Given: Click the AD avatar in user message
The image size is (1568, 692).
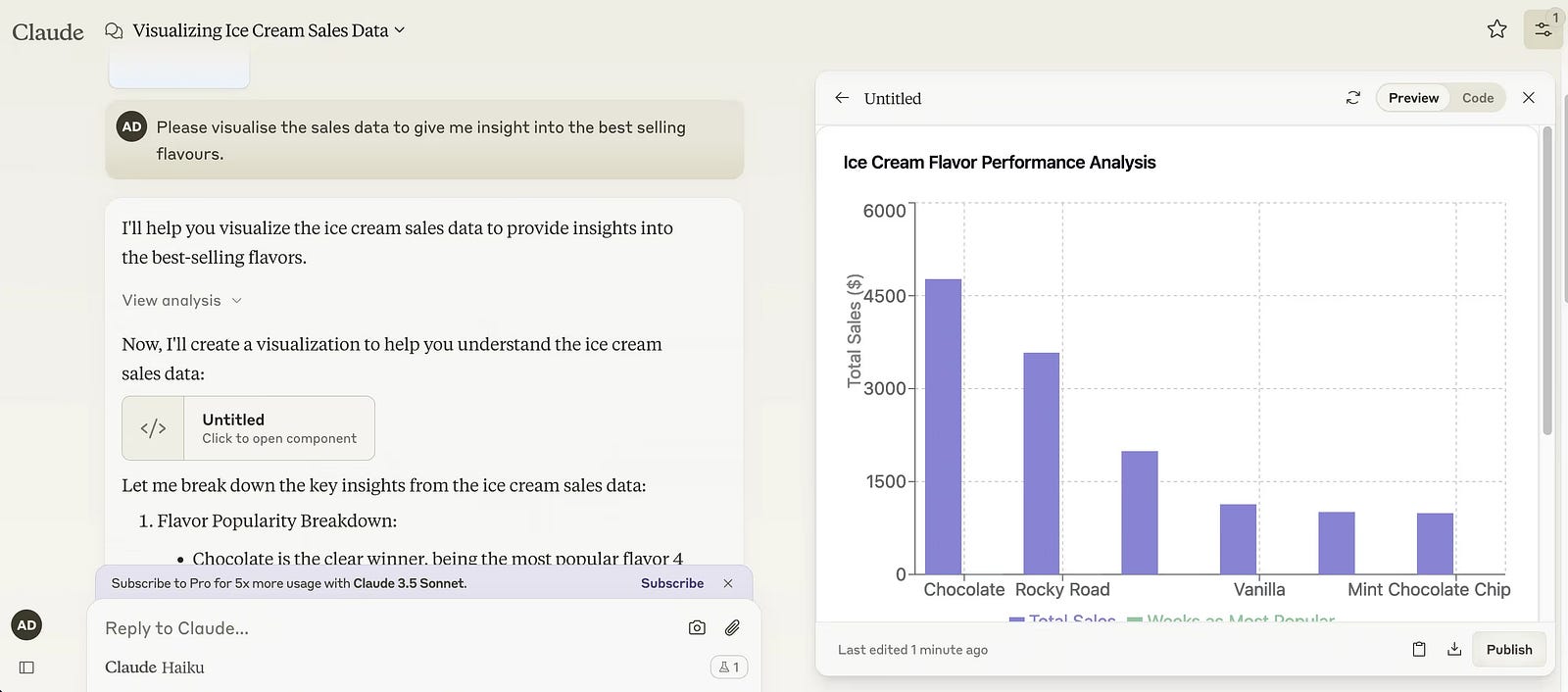Looking at the screenshot, I should point(131,126).
